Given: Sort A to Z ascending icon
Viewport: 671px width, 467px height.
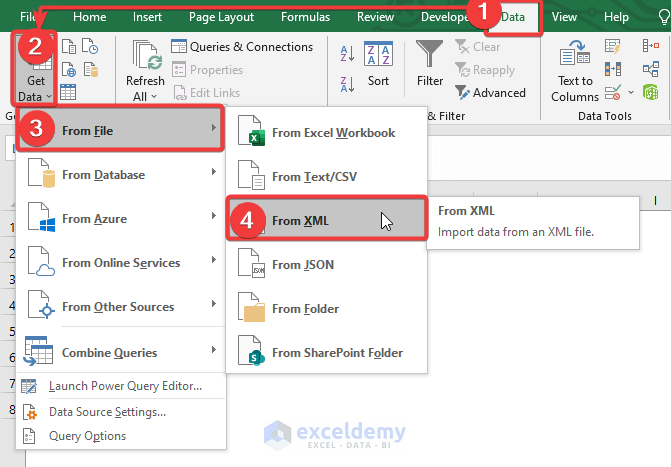Looking at the screenshot, I should click(347, 54).
